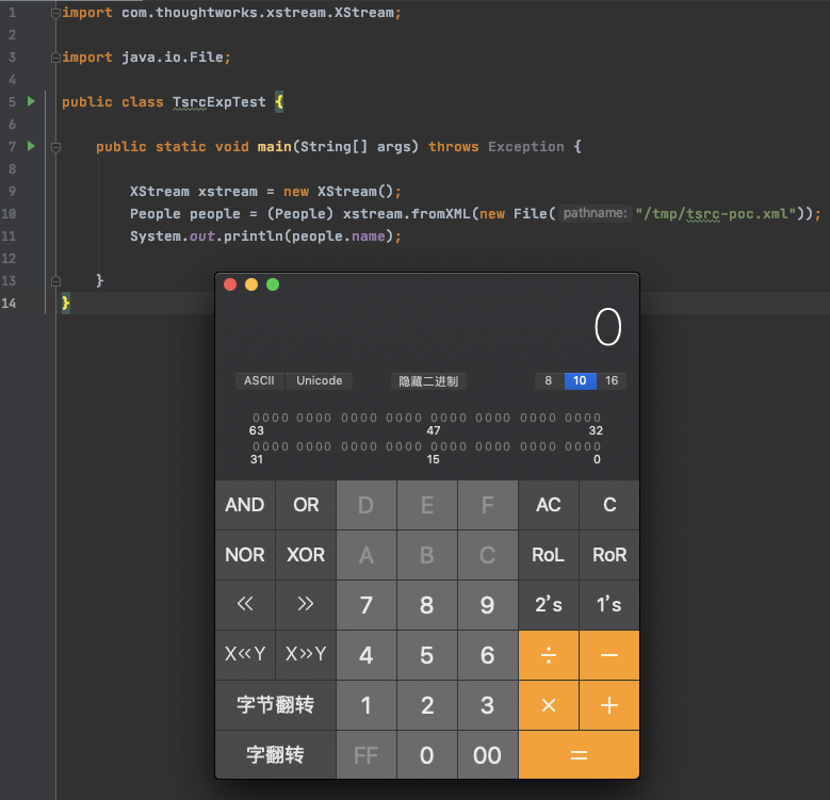Click the TsrcExpTest class name in code
Viewport: 830px width, 800px height.
click(x=219, y=102)
